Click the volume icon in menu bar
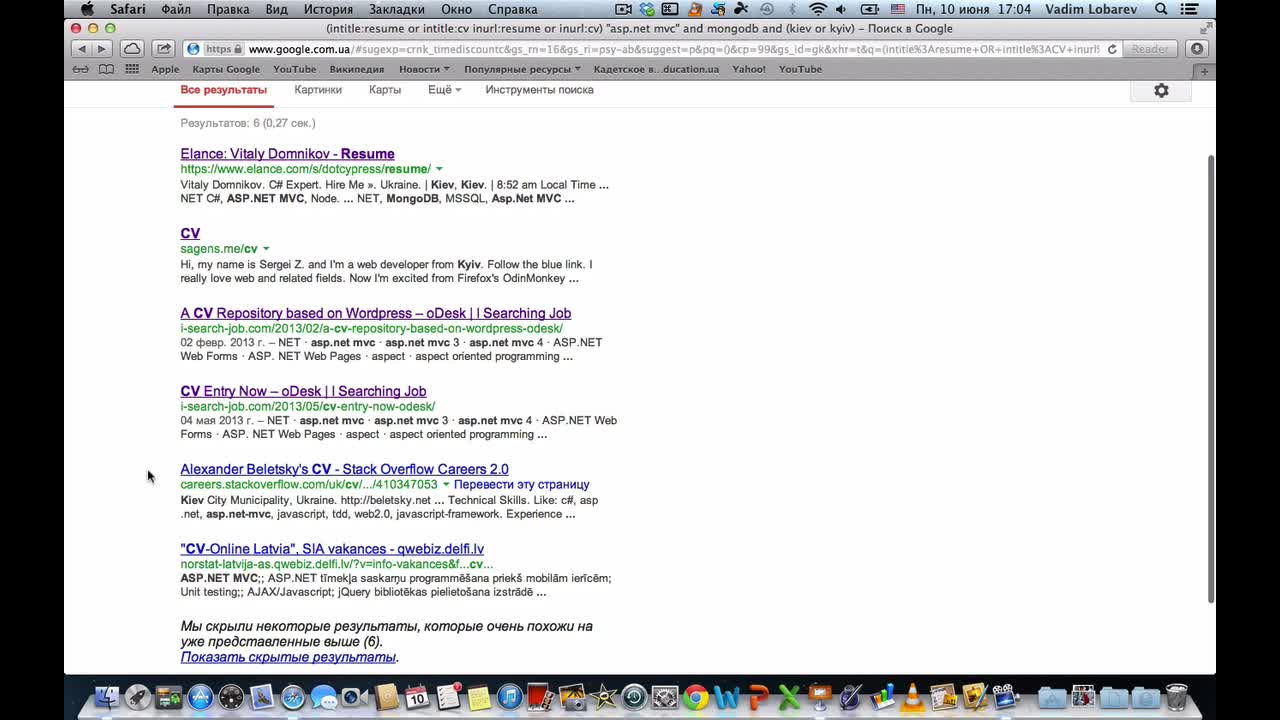 coord(841,9)
